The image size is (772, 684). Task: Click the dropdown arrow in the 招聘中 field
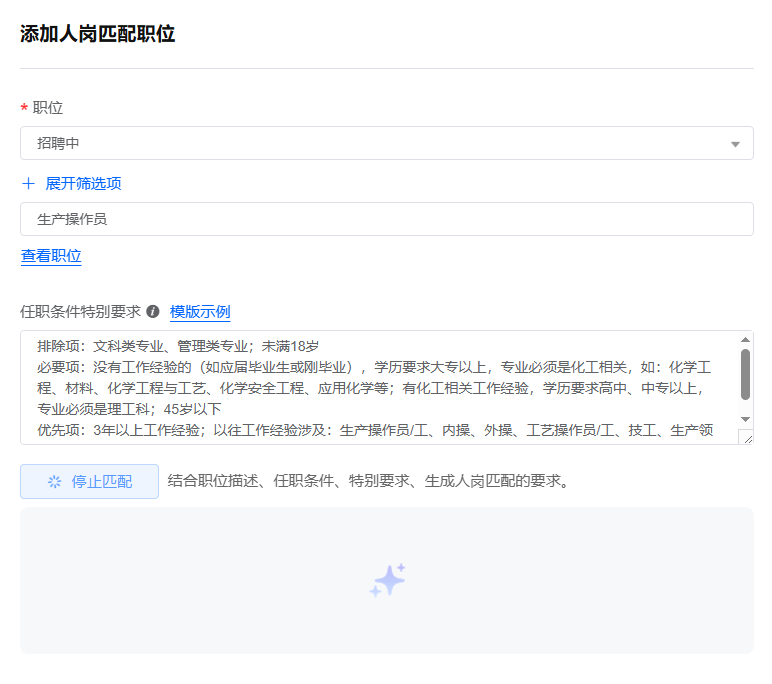[735, 144]
